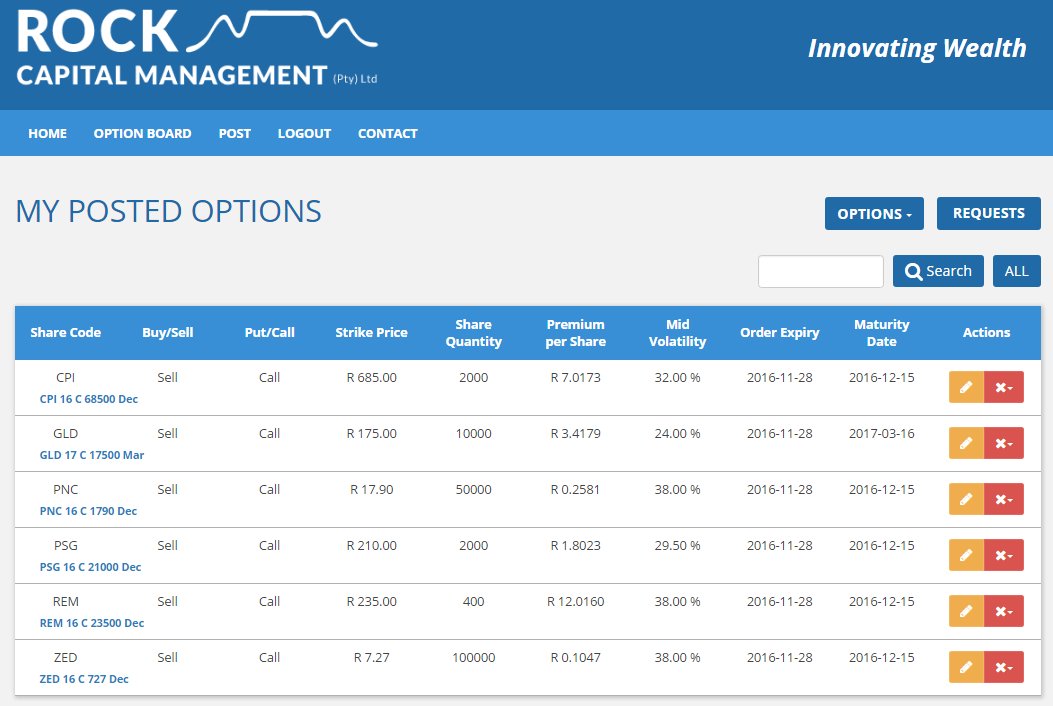The height and width of the screenshot is (706, 1053).
Task: Edit the REM option with pencil icon
Action: coord(966,611)
